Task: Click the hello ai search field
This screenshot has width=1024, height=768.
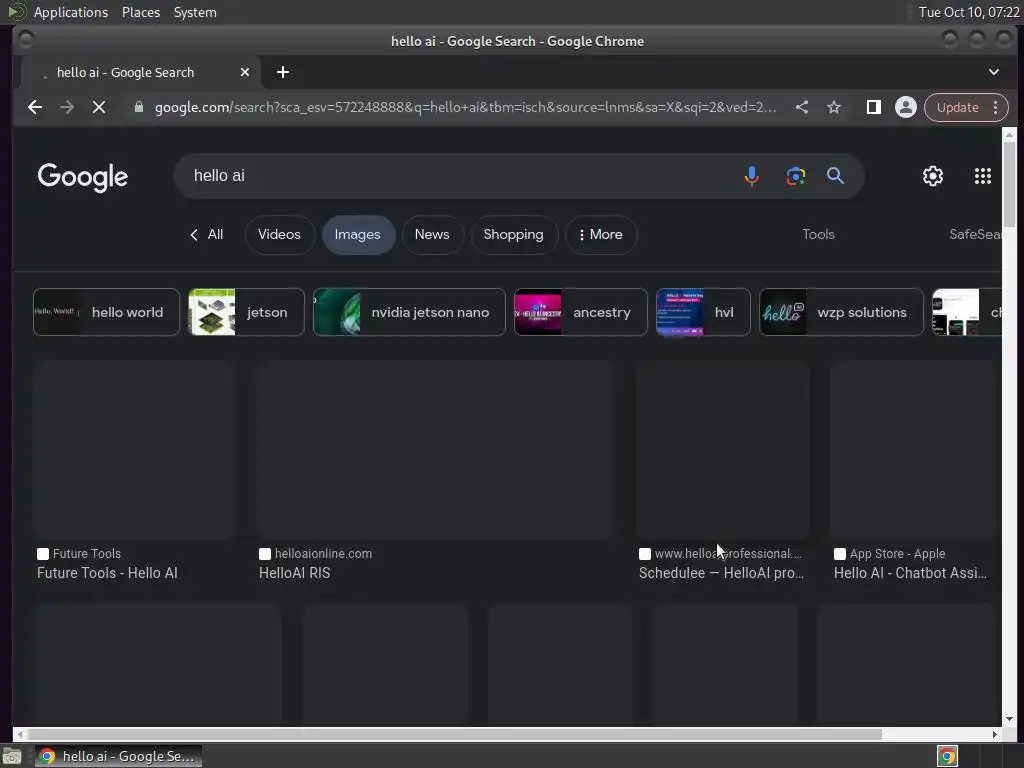Action: (x=457, y=176)
